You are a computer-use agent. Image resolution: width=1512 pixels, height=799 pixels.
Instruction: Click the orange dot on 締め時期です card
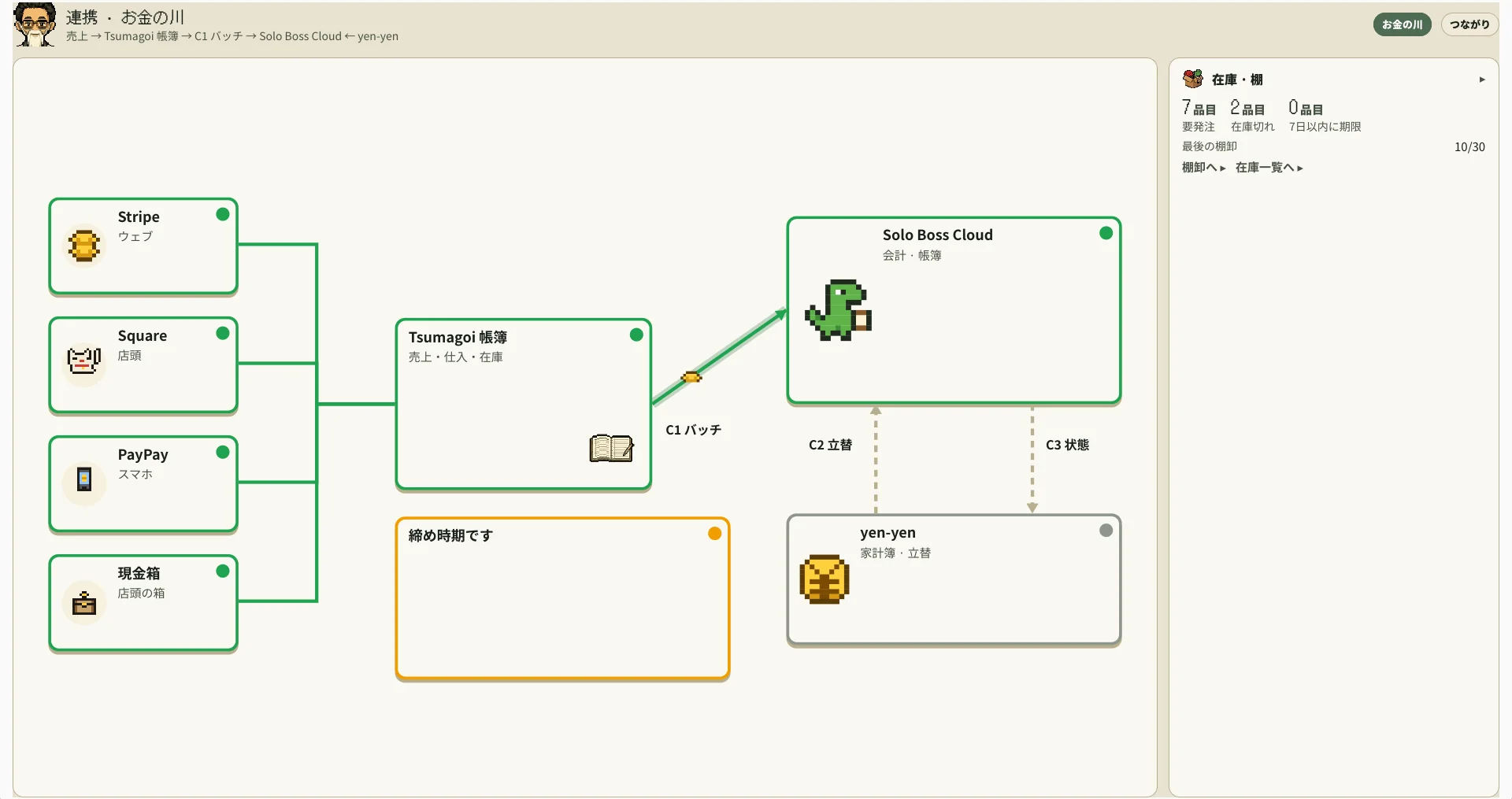click(714, 533)
